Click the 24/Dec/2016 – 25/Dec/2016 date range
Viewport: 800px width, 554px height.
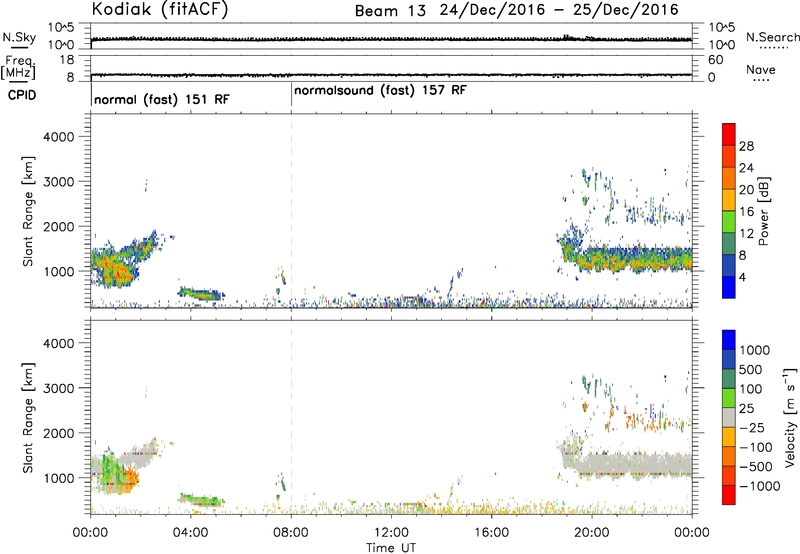559,10
